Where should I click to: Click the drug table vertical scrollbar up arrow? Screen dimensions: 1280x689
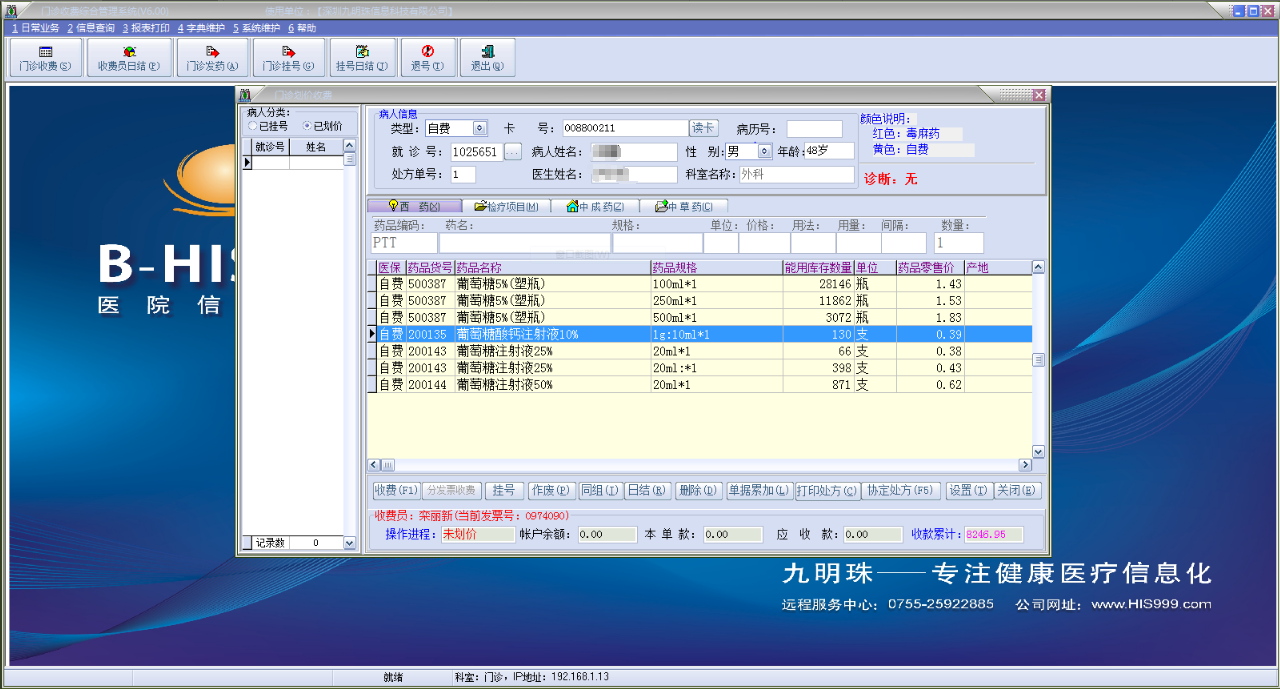(x=1038, y=267)
